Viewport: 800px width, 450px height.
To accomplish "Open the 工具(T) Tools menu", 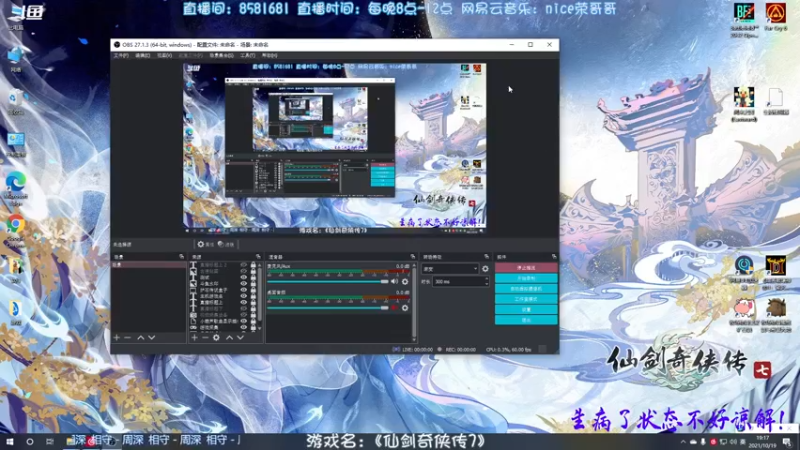I will (x=247, y=55).
